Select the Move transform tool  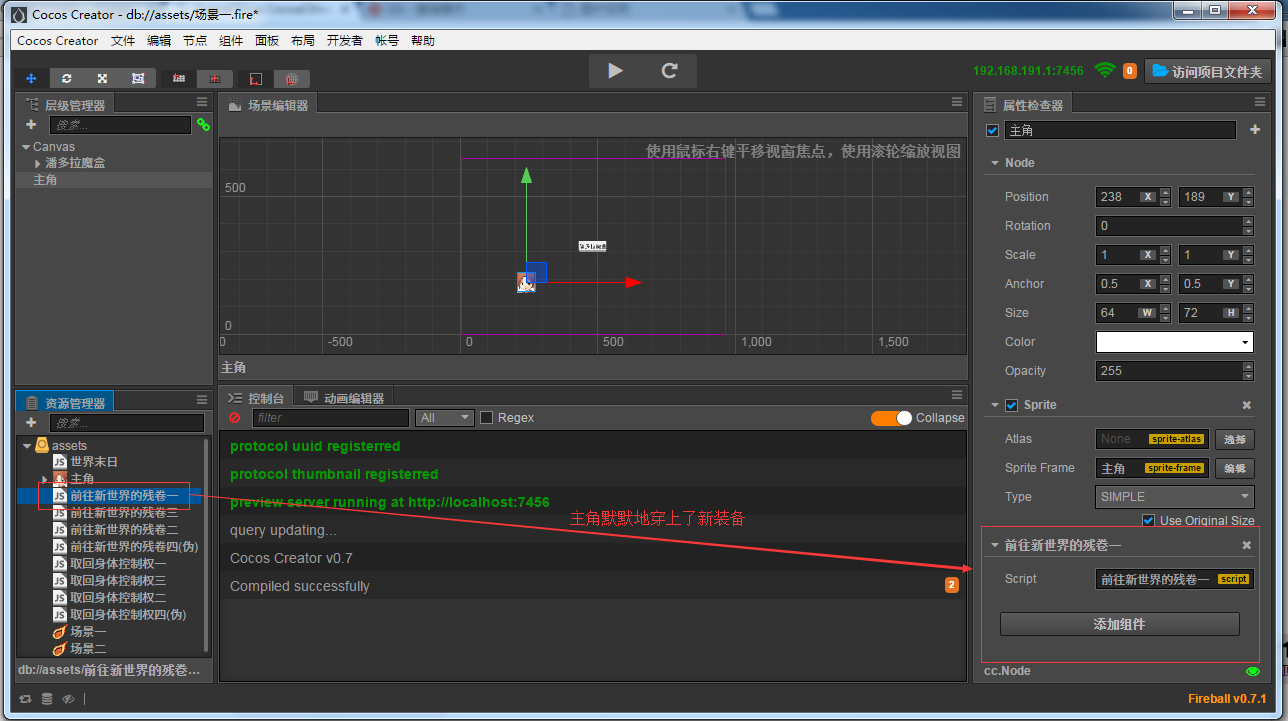(x=31, y=78)
